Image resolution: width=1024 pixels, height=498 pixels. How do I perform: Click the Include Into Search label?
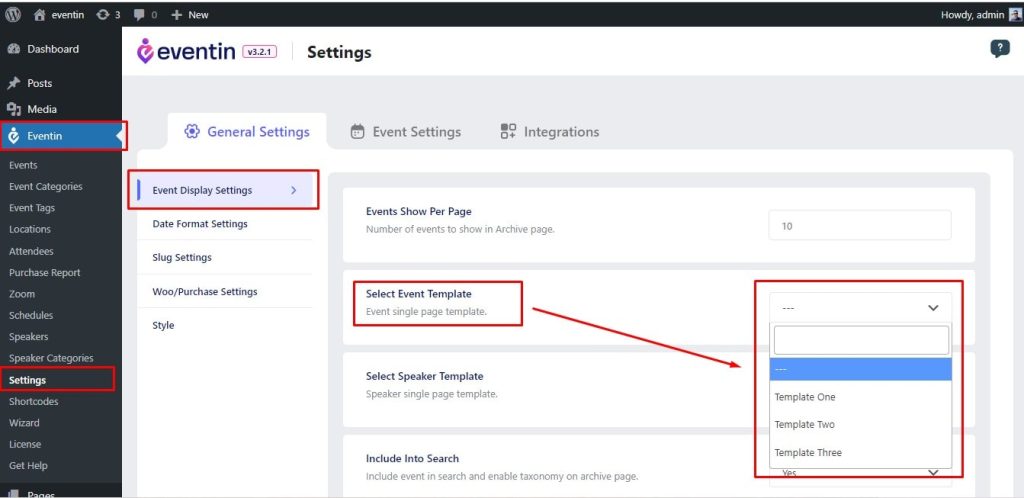(x=412, y=458)
